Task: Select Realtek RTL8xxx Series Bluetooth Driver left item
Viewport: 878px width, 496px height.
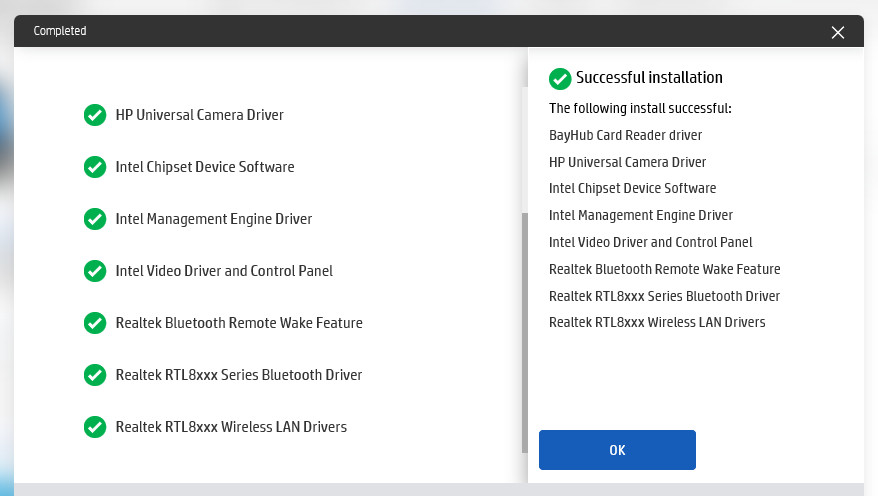Action: [239, 375]
